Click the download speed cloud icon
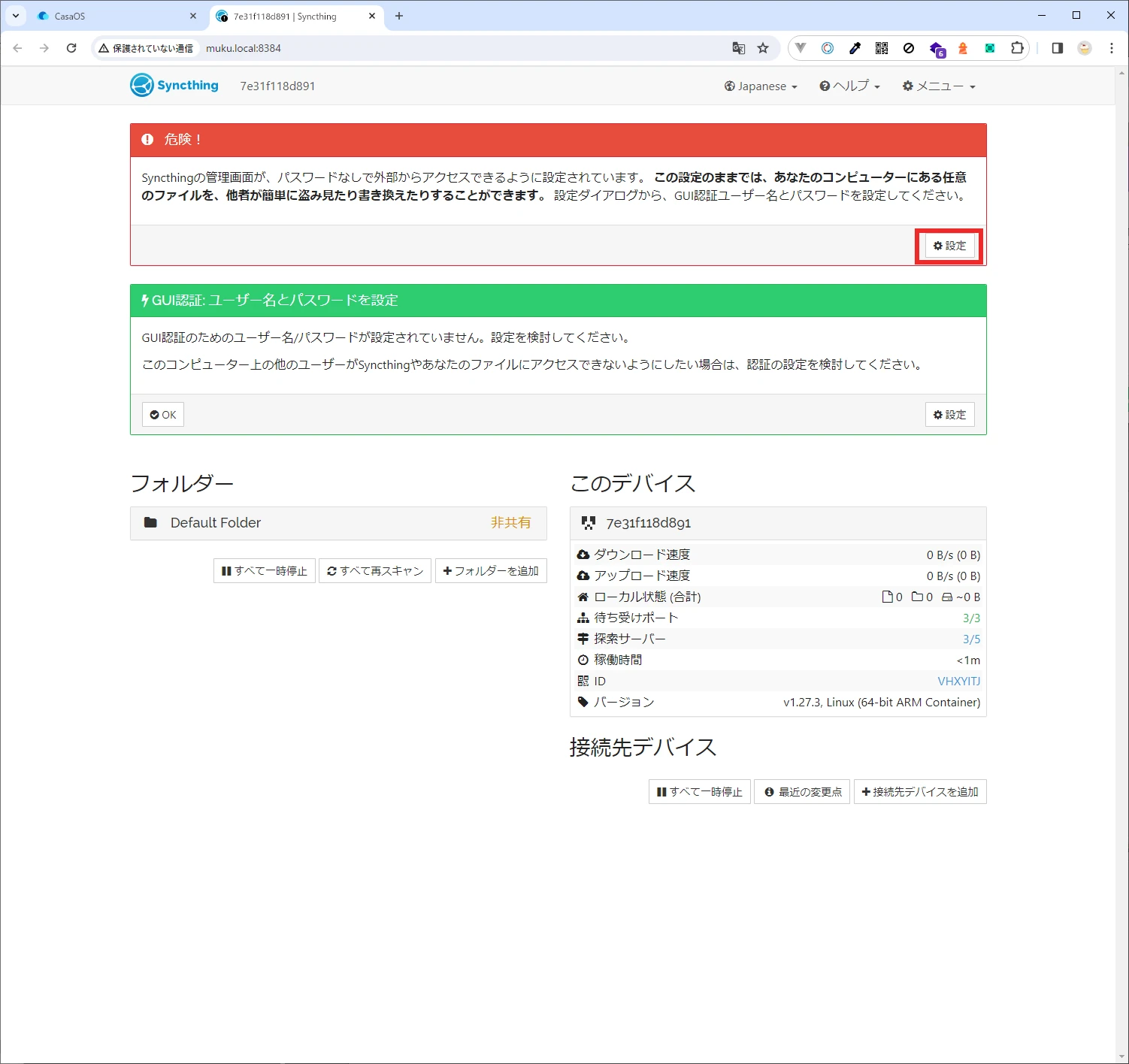Image resolution: width=1129 pixels, height=1064 pixels. click(x=583, y=555)
